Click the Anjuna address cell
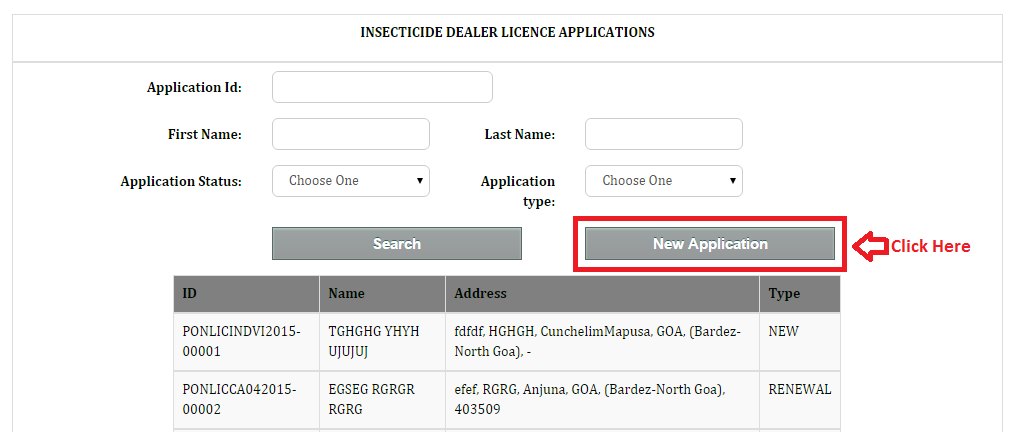1016x432 pixels. [x=603, y=400]
